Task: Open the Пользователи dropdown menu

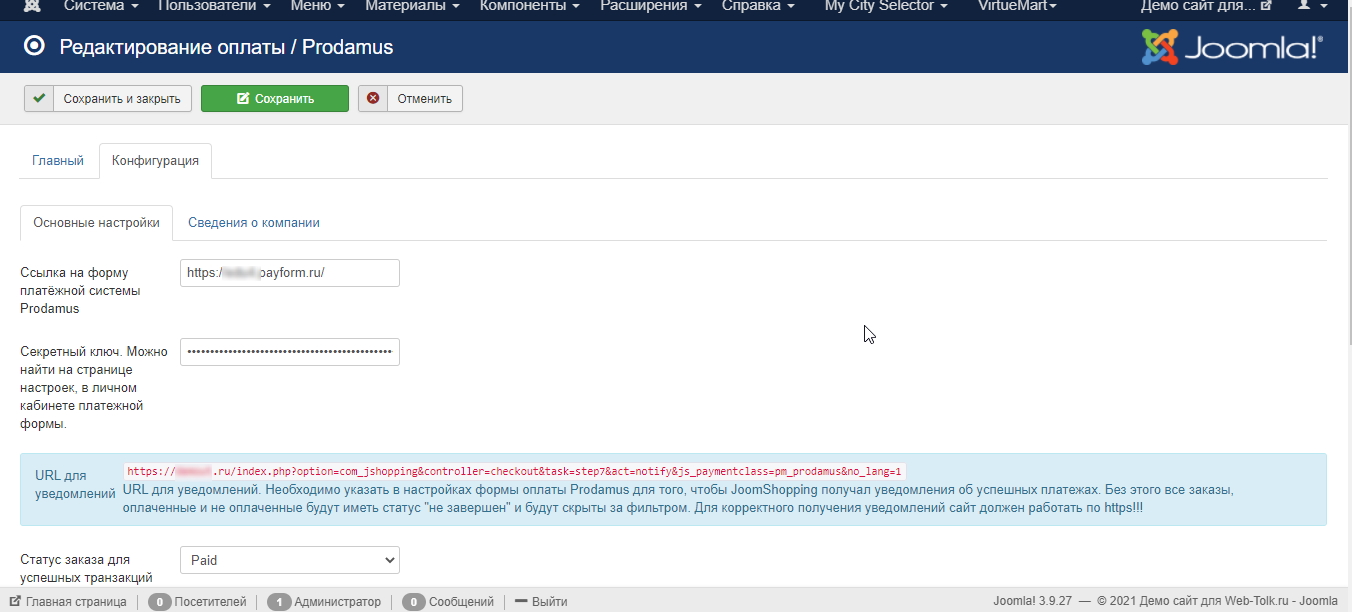Action: 214,6
